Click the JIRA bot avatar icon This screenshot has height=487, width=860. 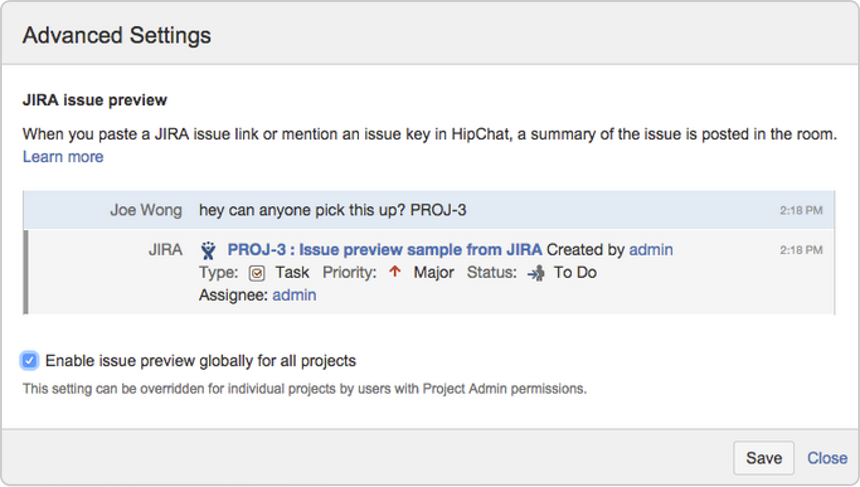click(208, 250)
